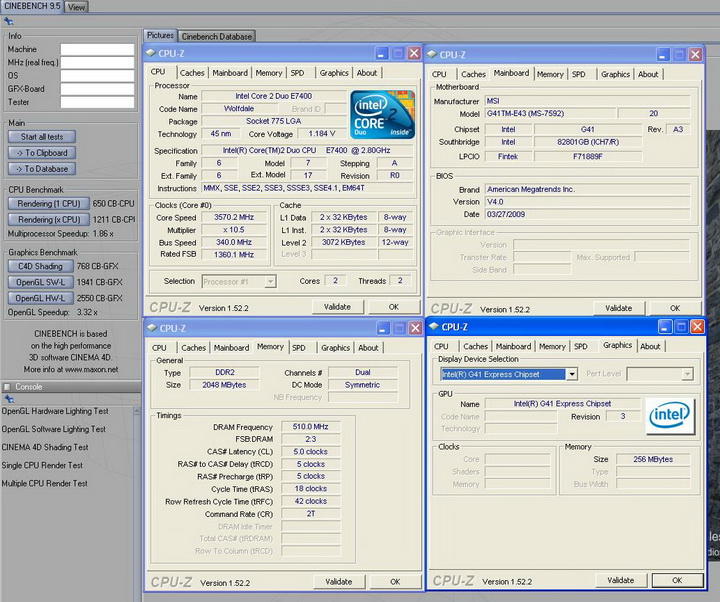Close the CPU-Z Graphics window

(696, 327)
